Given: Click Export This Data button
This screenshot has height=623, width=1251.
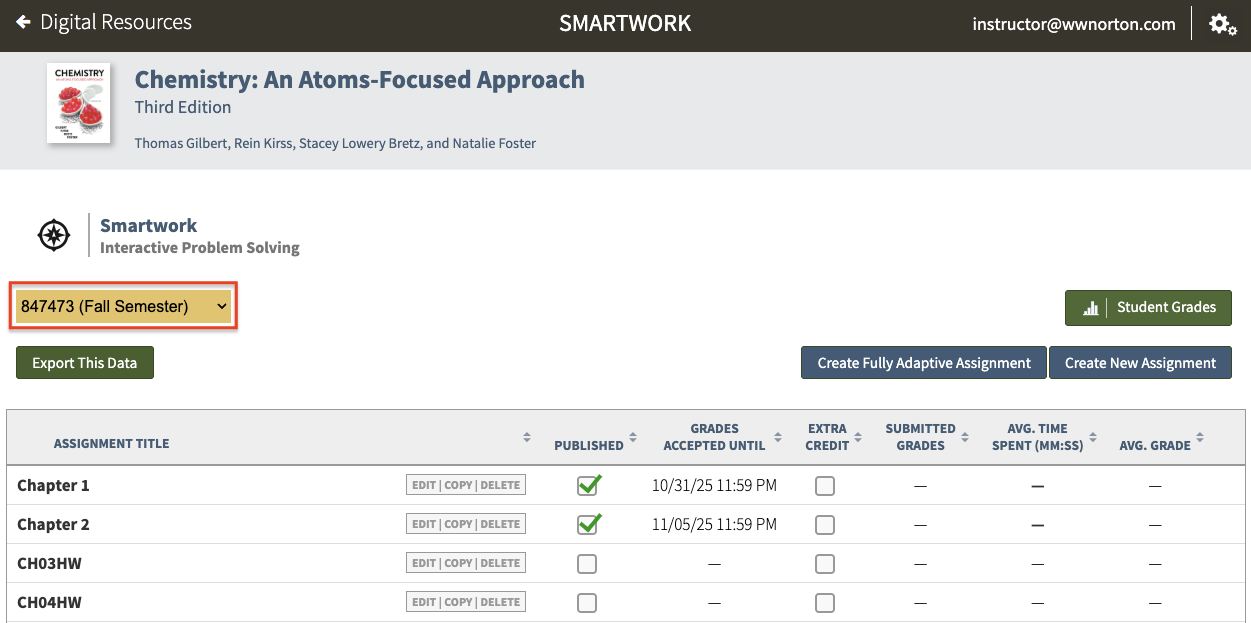Looking at the screenshot, I should (x=85, y=363).
